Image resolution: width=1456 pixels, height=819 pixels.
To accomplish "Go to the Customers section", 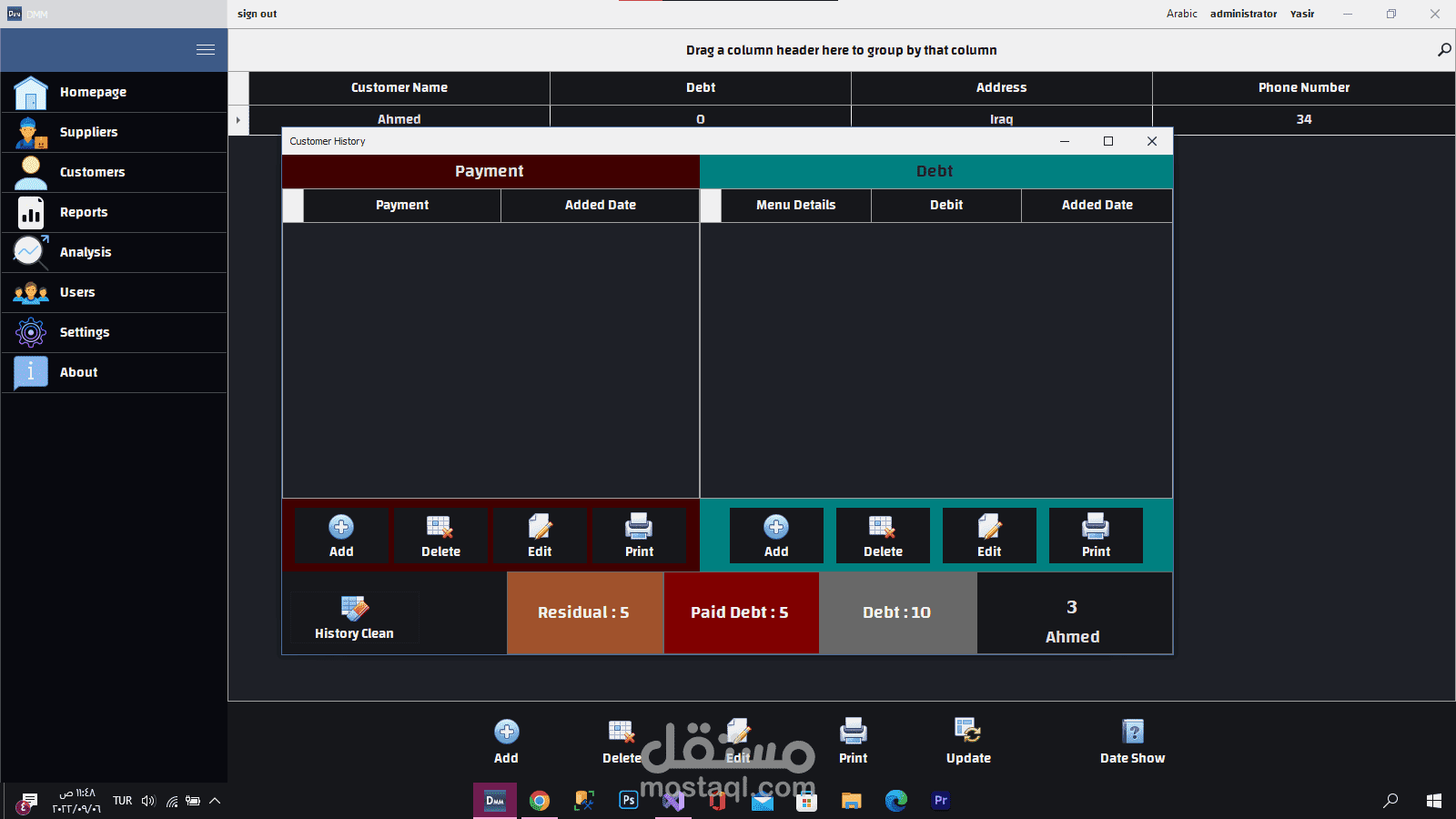I will [114, 172].
